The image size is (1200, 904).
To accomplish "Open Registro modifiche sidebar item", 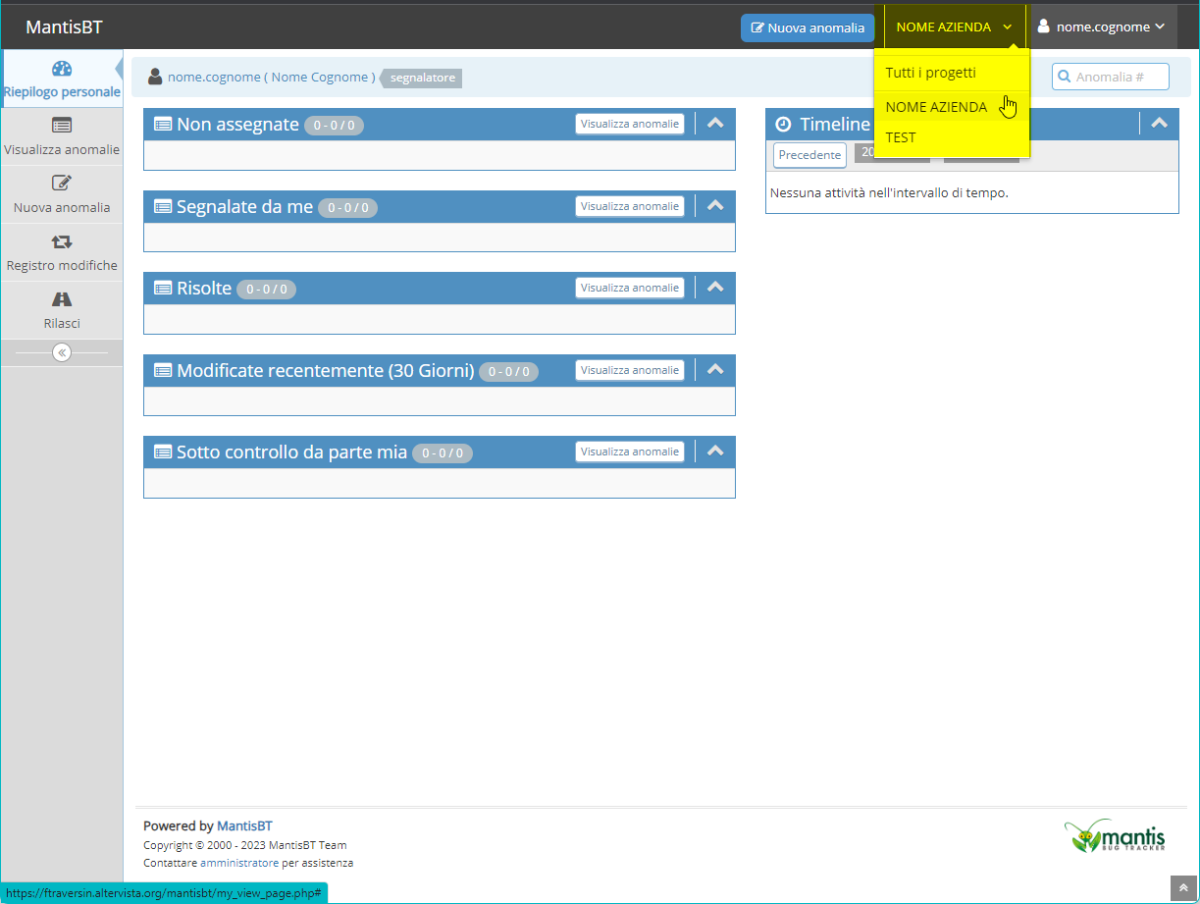I will click(x=61, y=242).
